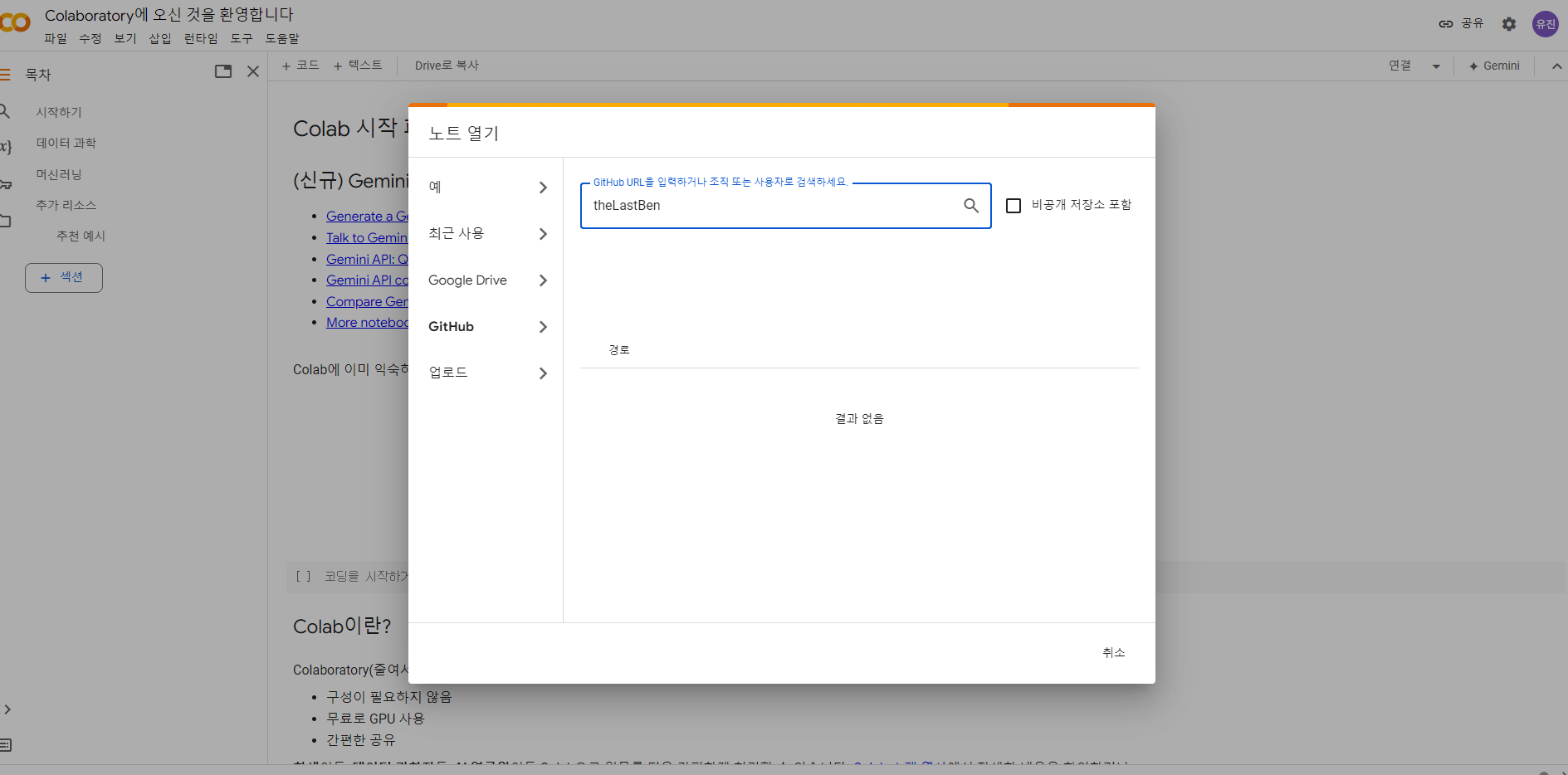Screen dimensions: 1568x775
Task: Click the 결과 없음 text
Action: [859, 419]
